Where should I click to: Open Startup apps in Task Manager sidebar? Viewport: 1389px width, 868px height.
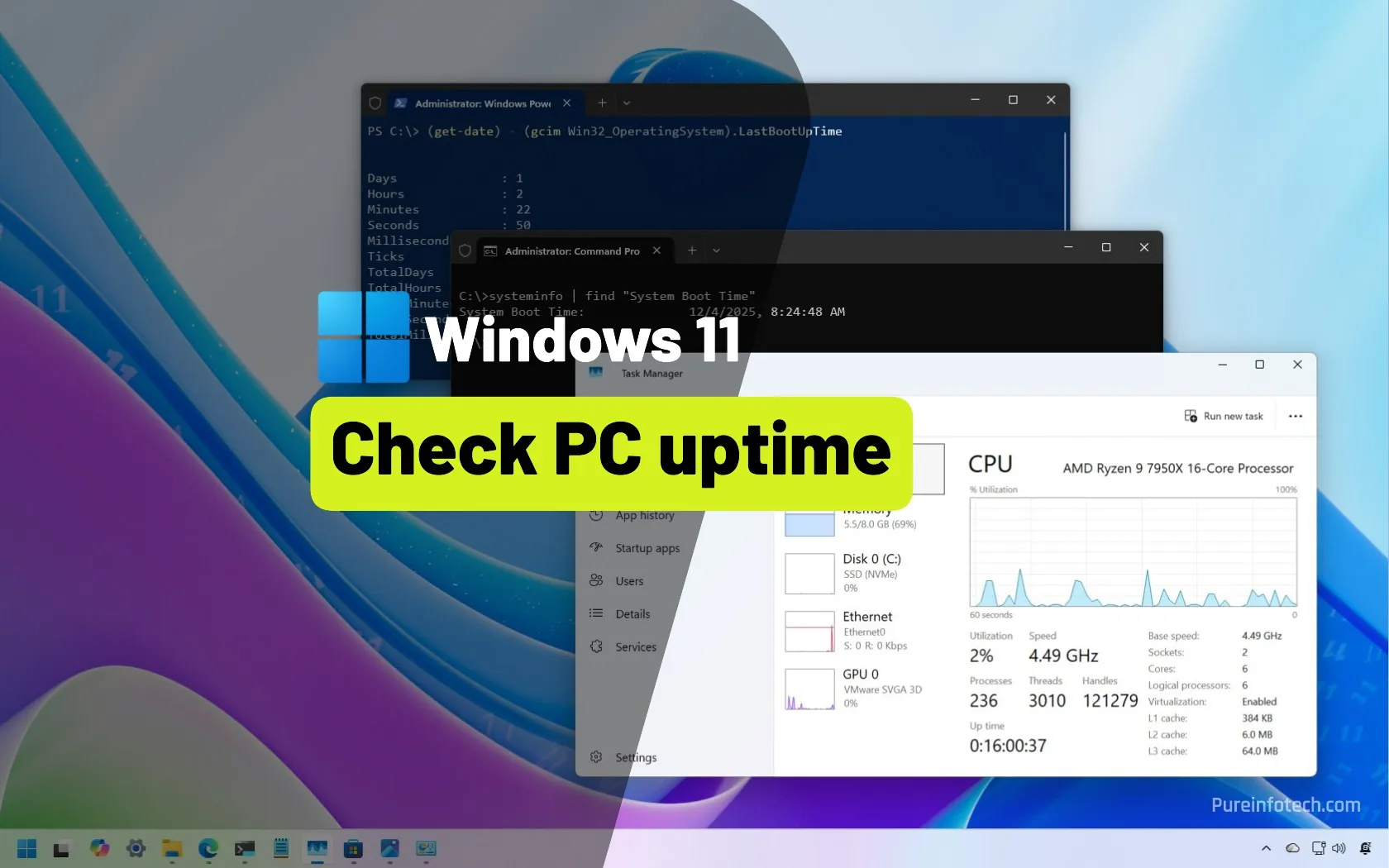pos(647,548)
